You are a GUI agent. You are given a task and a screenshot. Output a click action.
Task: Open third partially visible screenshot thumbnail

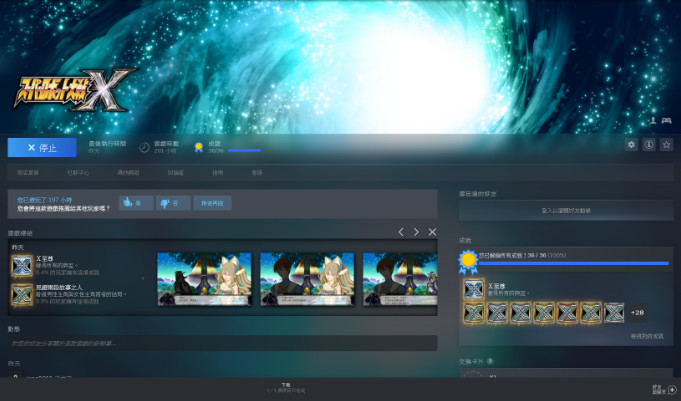click(x=400, y=279)
